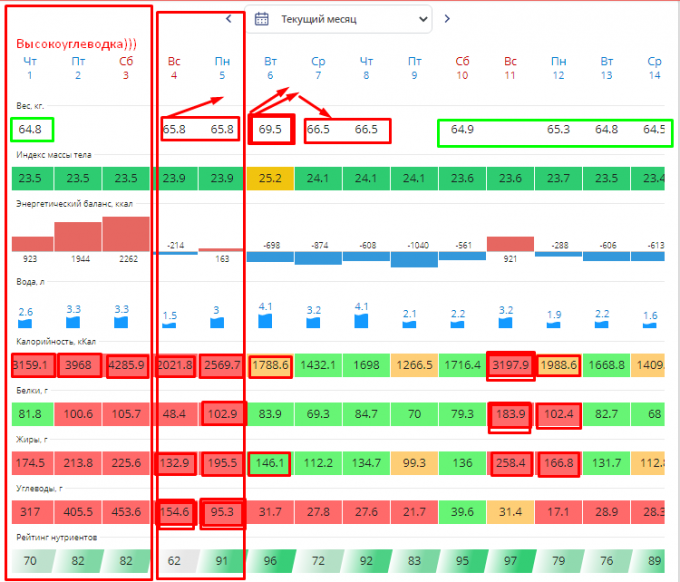680x582 pixels.
Task: Click the nutrient rating cell showing 97
Action: (x=510, y=561)
